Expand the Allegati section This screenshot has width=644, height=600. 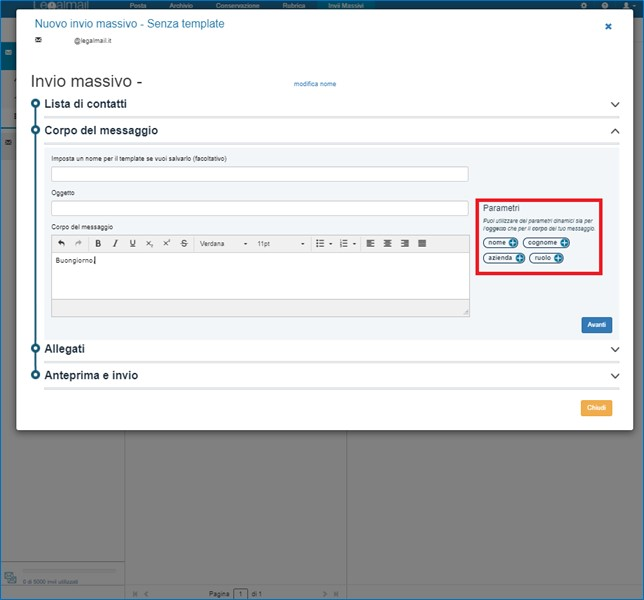pos(614,349)
